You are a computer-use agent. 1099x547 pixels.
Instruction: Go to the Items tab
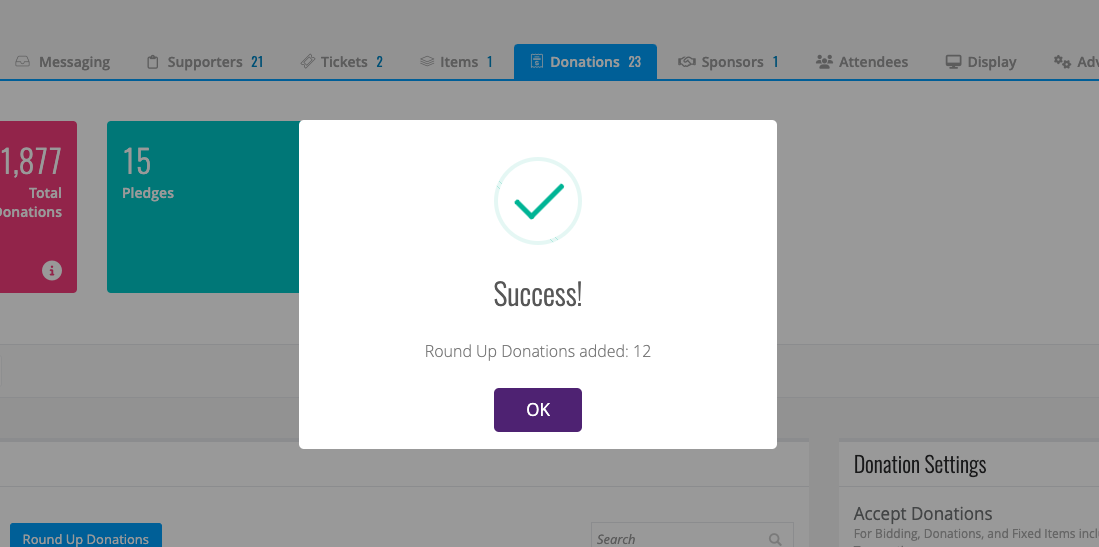click(456, 62)
